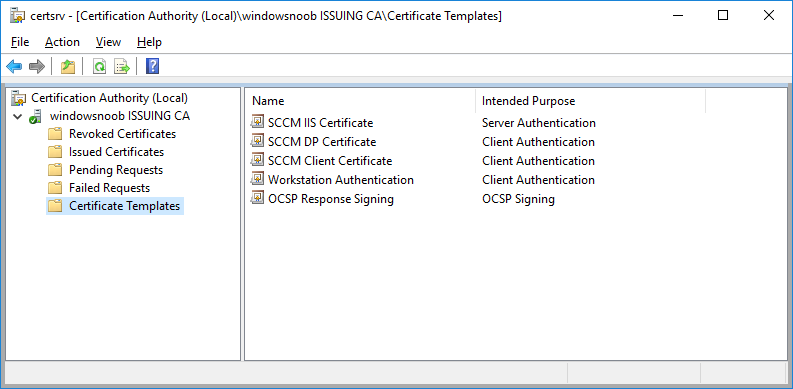Open the File menu

point(20,42)
